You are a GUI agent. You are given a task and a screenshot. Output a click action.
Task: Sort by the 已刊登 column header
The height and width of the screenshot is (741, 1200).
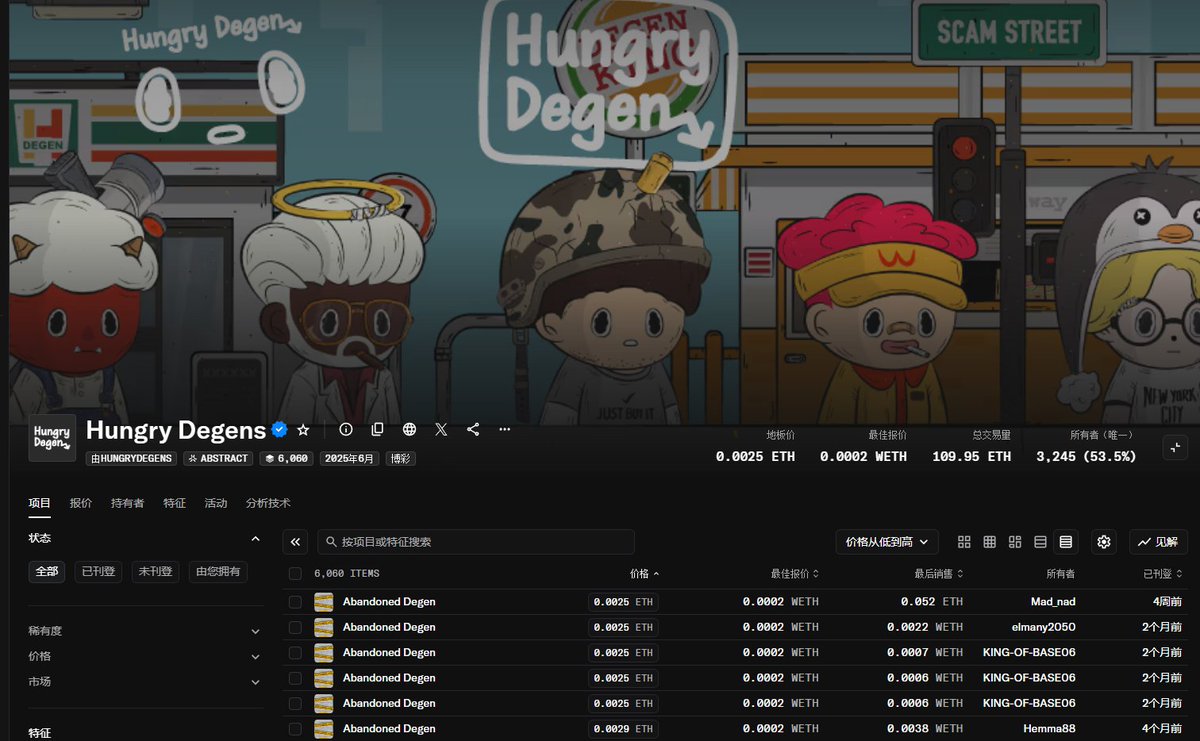(x=1163, y=574)
